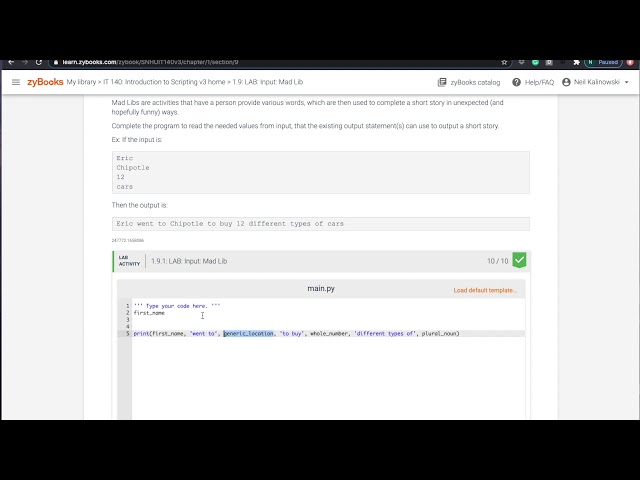Focus the learn.zybooks.com address bar

point(280,62)
